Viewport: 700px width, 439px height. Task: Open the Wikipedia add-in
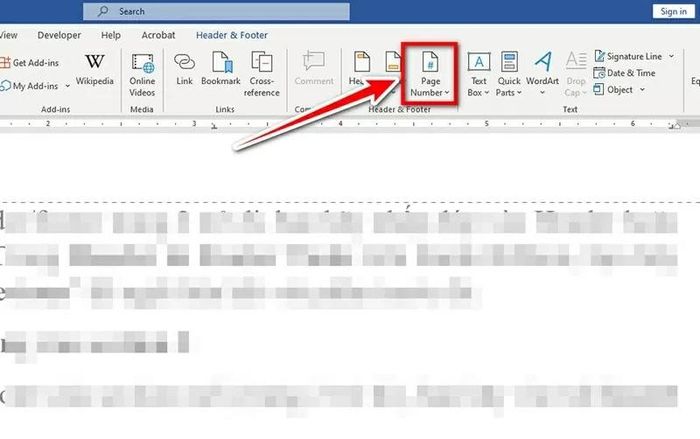[95, 69]
